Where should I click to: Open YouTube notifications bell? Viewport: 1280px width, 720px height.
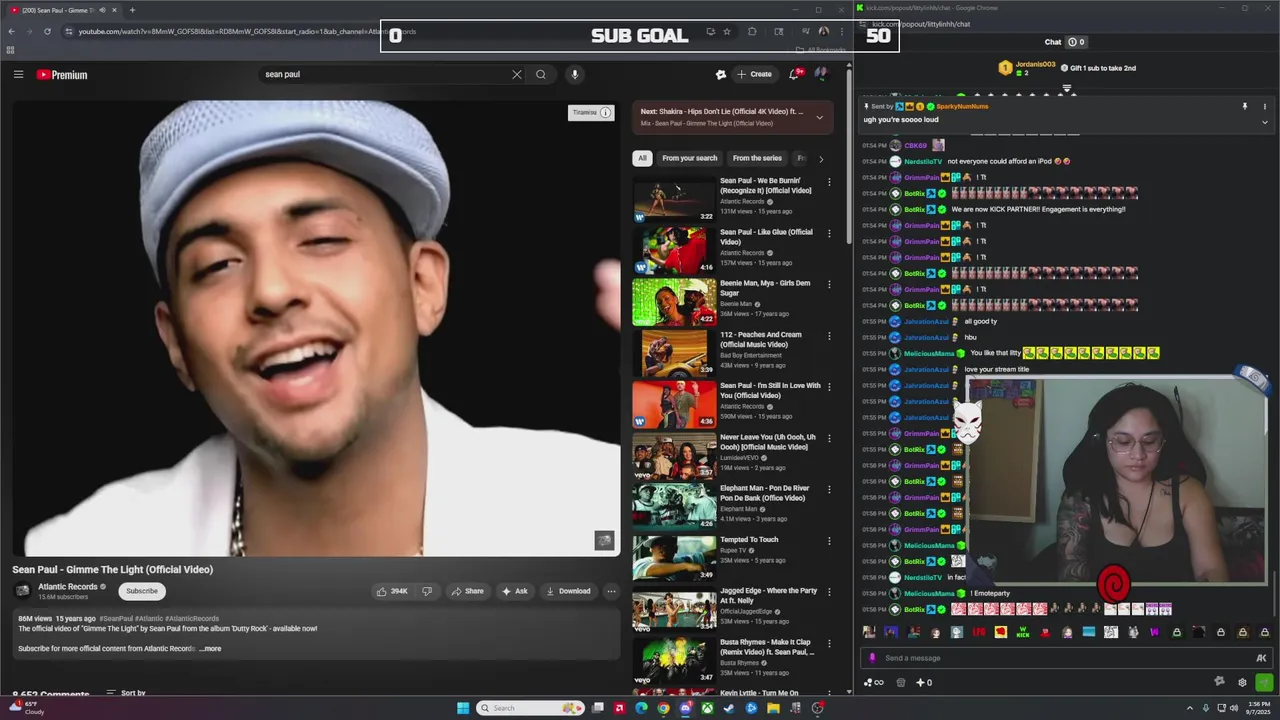[x=794, y=74]
